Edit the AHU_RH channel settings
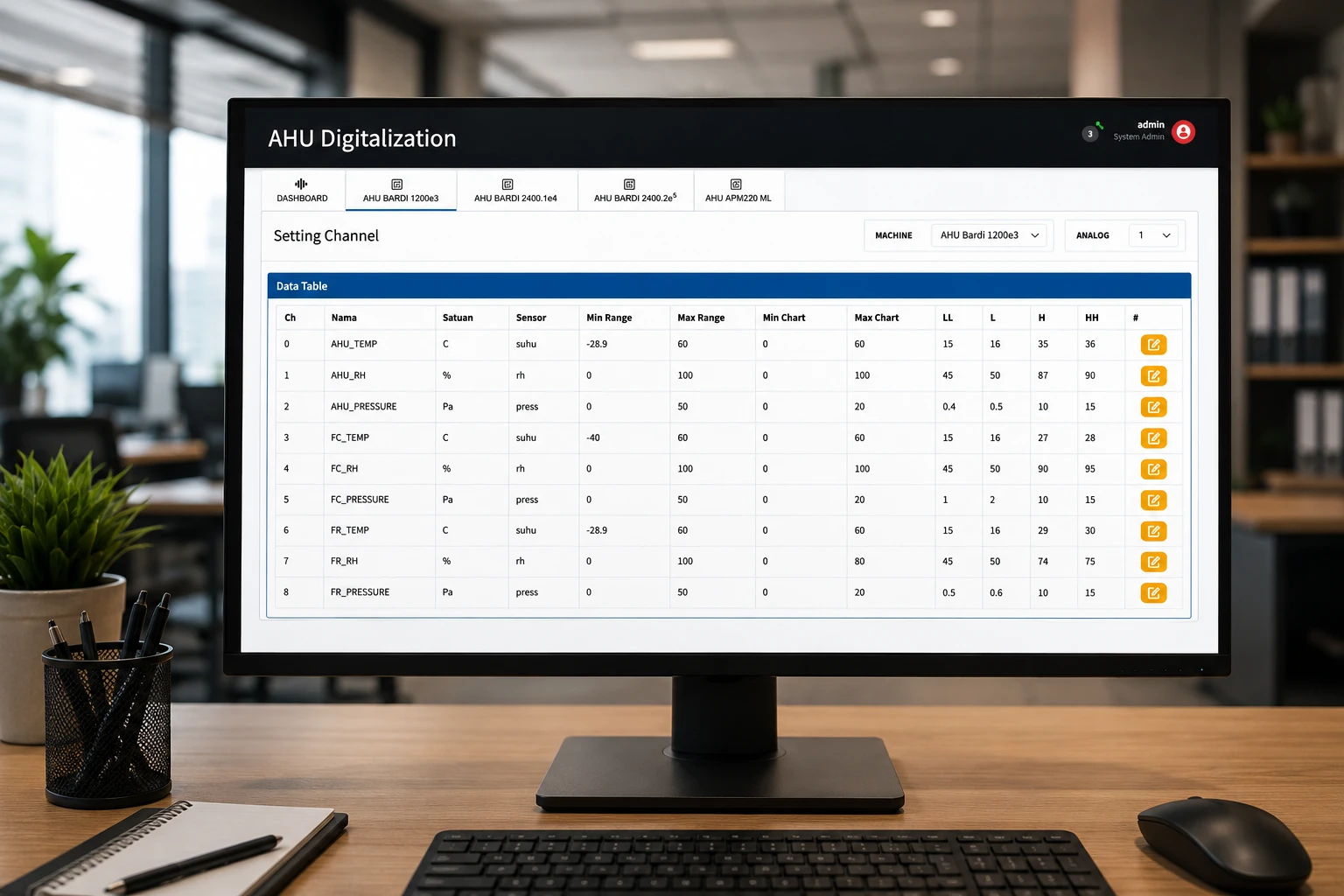 [x=1153, y=376]
